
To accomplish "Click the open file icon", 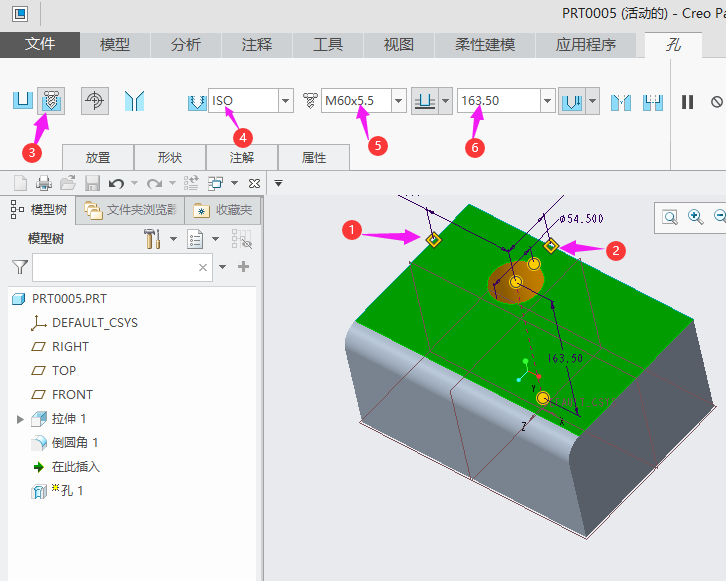I will pyautogui.click(x=68, y=183).
